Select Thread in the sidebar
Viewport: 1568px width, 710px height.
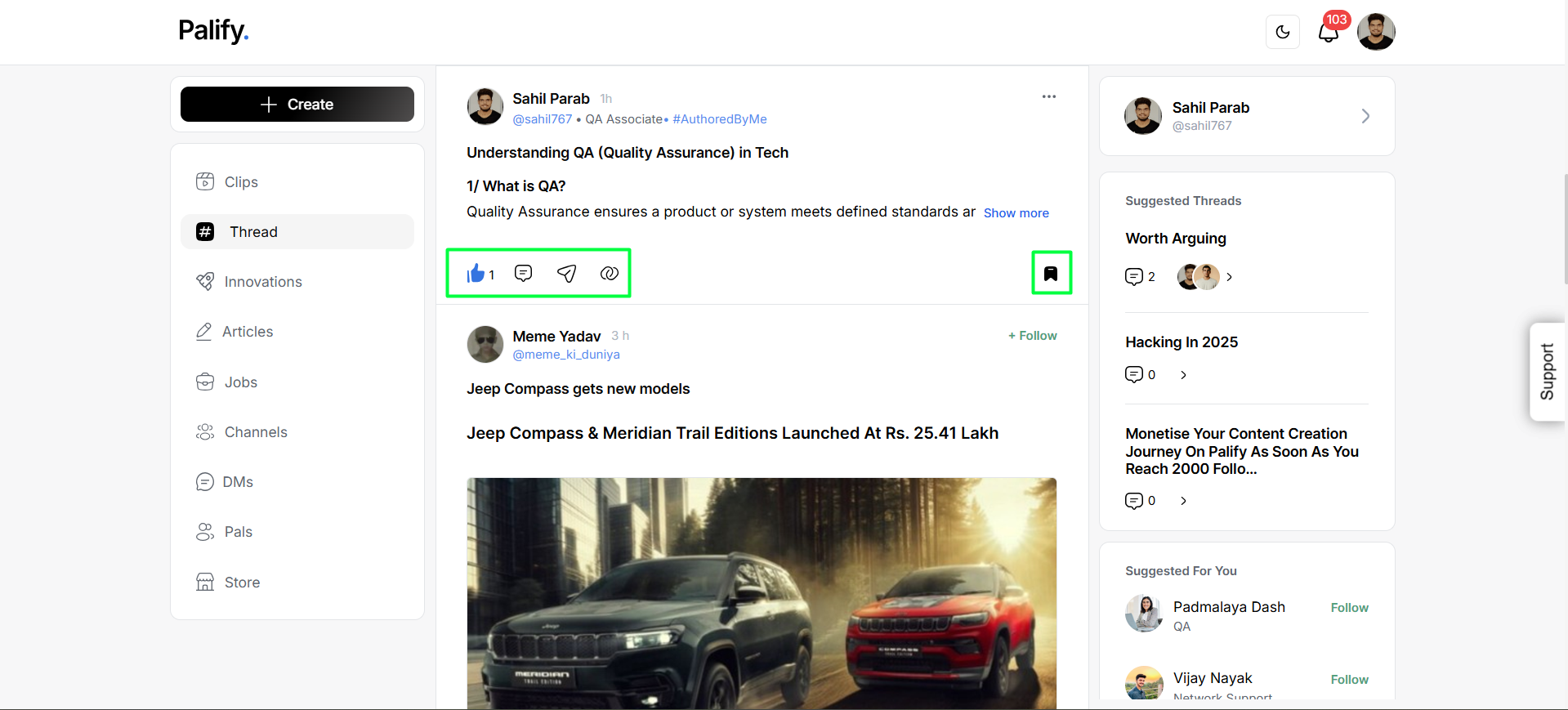(x=297, y=232)
